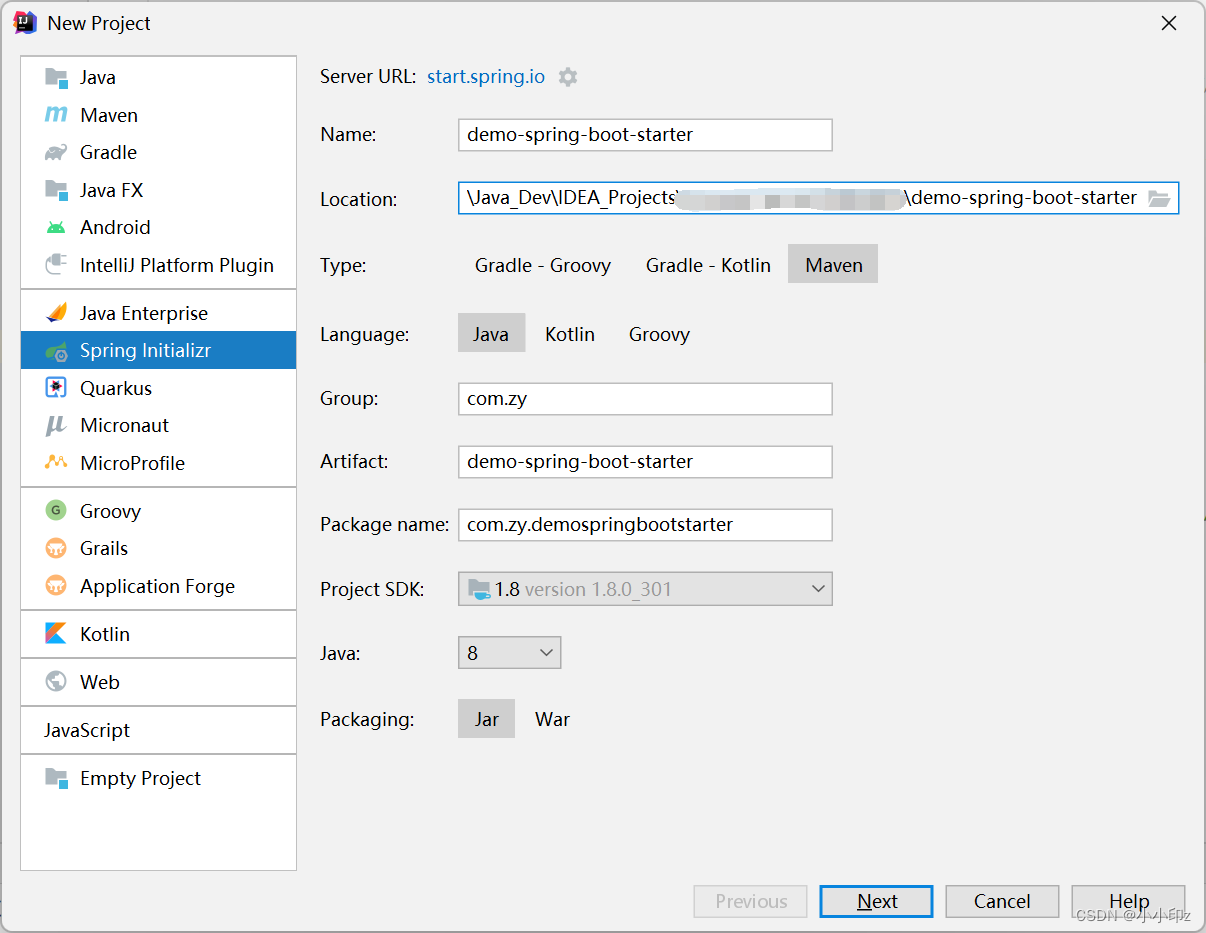Close the New Project dialog
1206x933 pixels.
[1168, 23]
